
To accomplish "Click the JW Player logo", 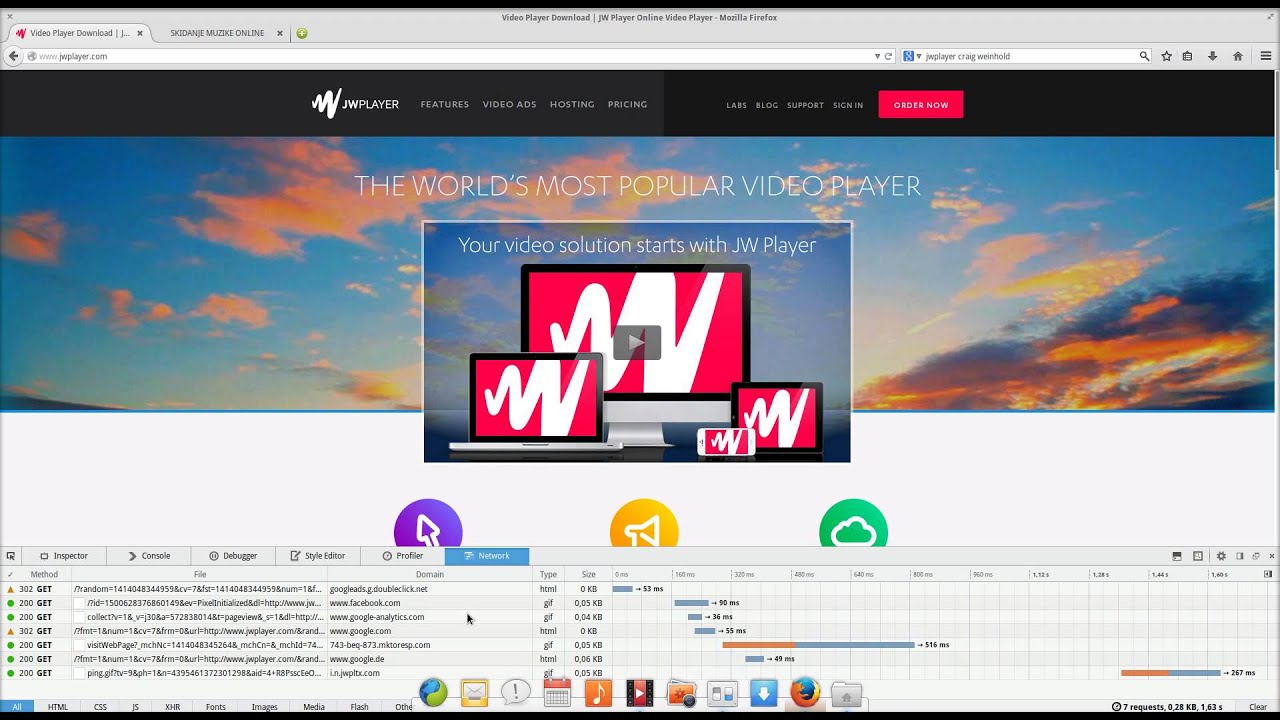I will tap(355, 103).
